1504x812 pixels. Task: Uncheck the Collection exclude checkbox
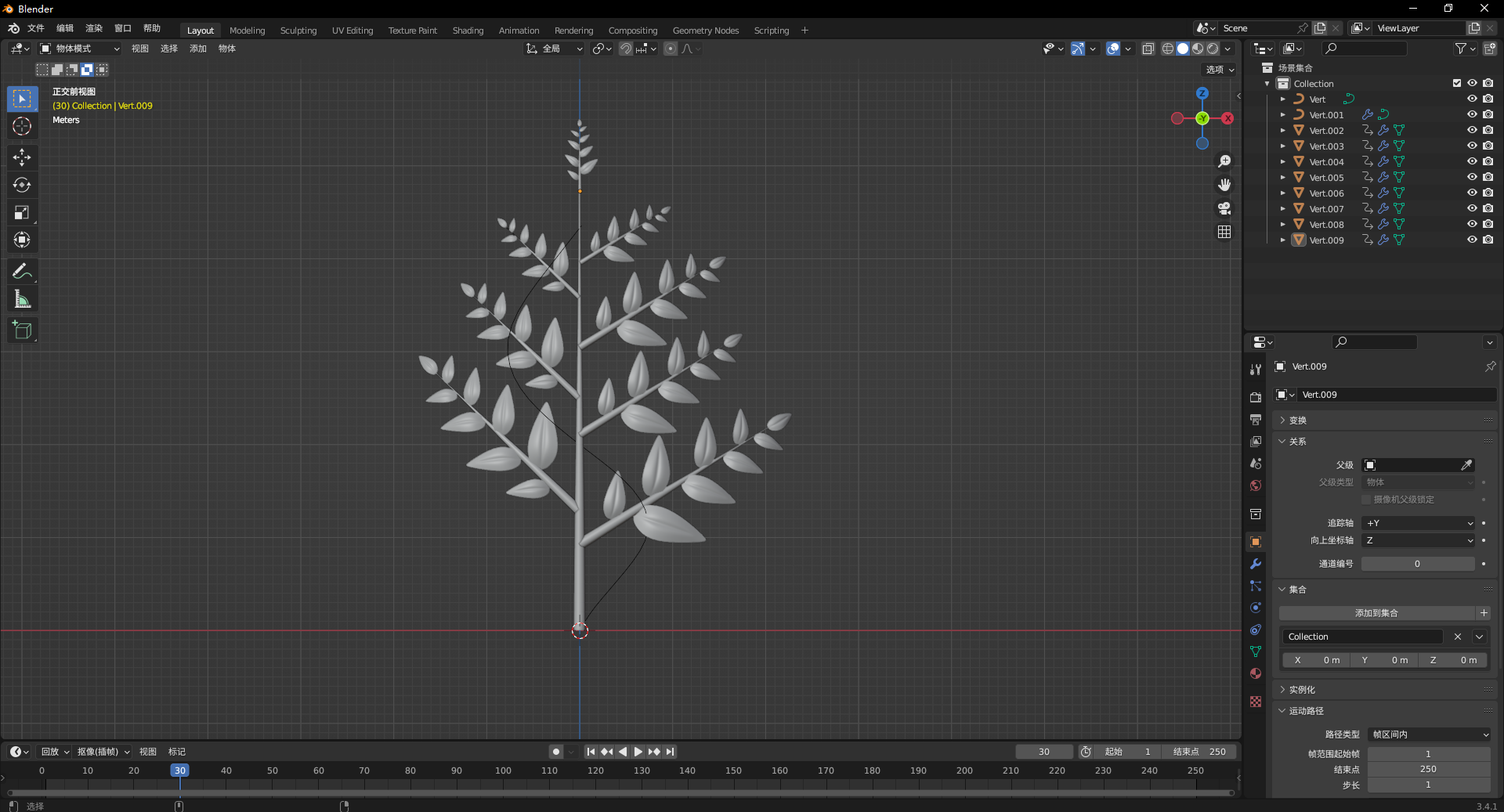[1457, 83]
